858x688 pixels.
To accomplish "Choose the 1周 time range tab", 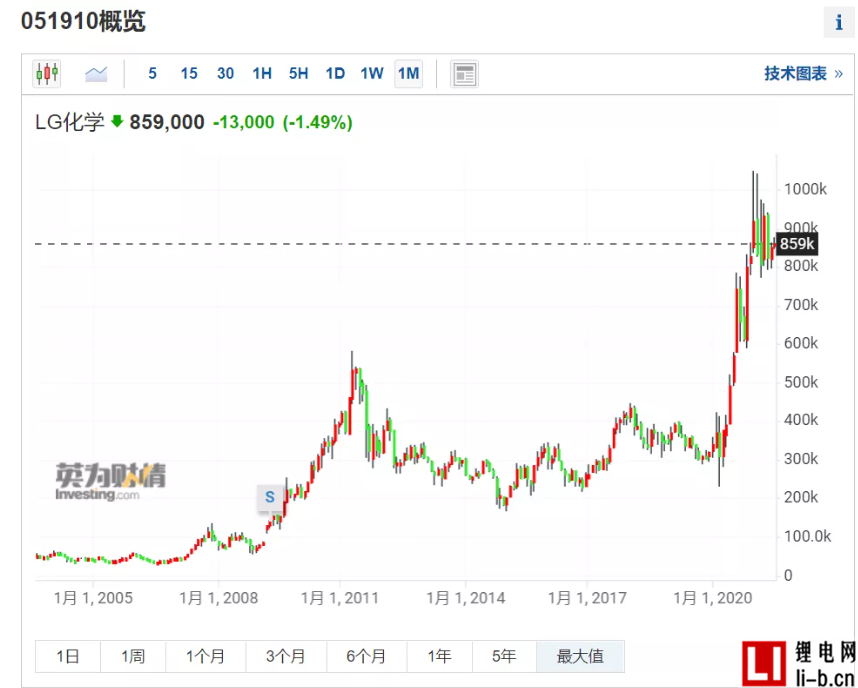I will click(133, 656).
